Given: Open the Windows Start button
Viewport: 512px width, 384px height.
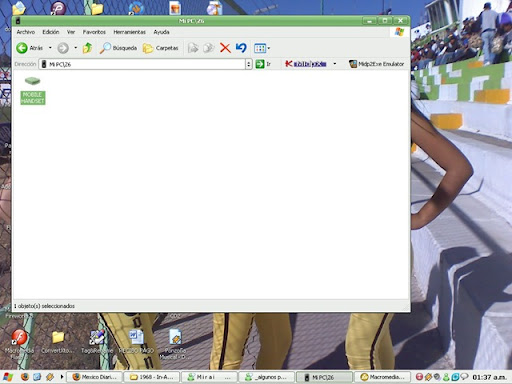Looking at the screenshot, I should point(8,377).
